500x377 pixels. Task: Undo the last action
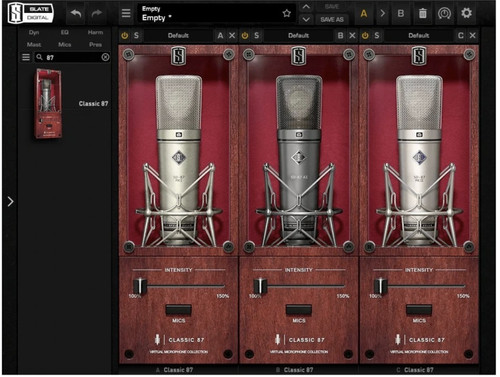pyautogui.click(x=76, y=14)
